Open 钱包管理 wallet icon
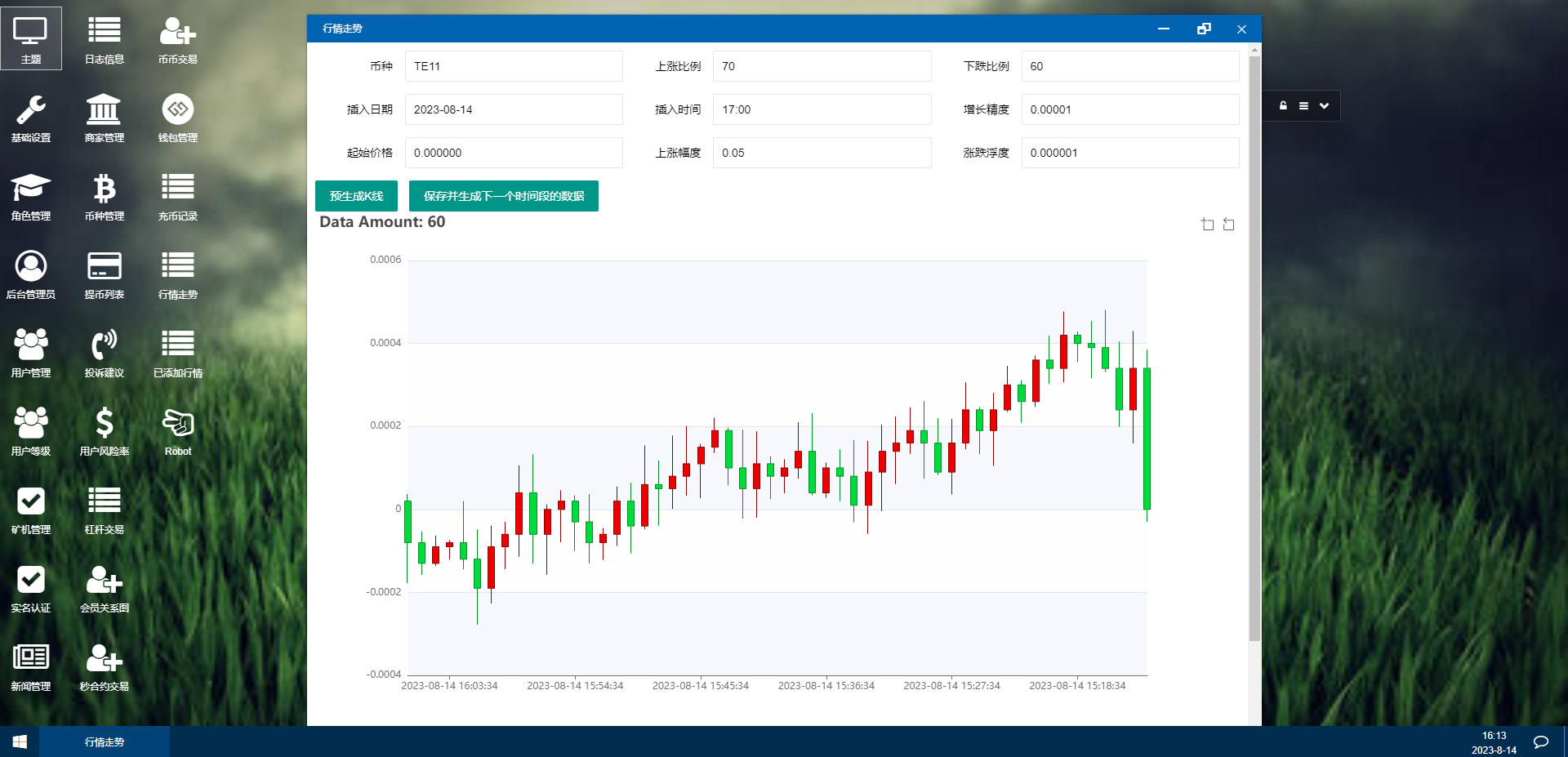Viewport: 1568px width, 757px height. (178, 118)
